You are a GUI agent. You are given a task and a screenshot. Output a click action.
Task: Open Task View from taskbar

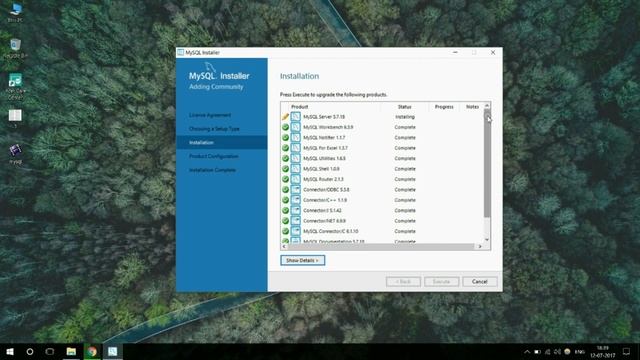tap(50, 351)
